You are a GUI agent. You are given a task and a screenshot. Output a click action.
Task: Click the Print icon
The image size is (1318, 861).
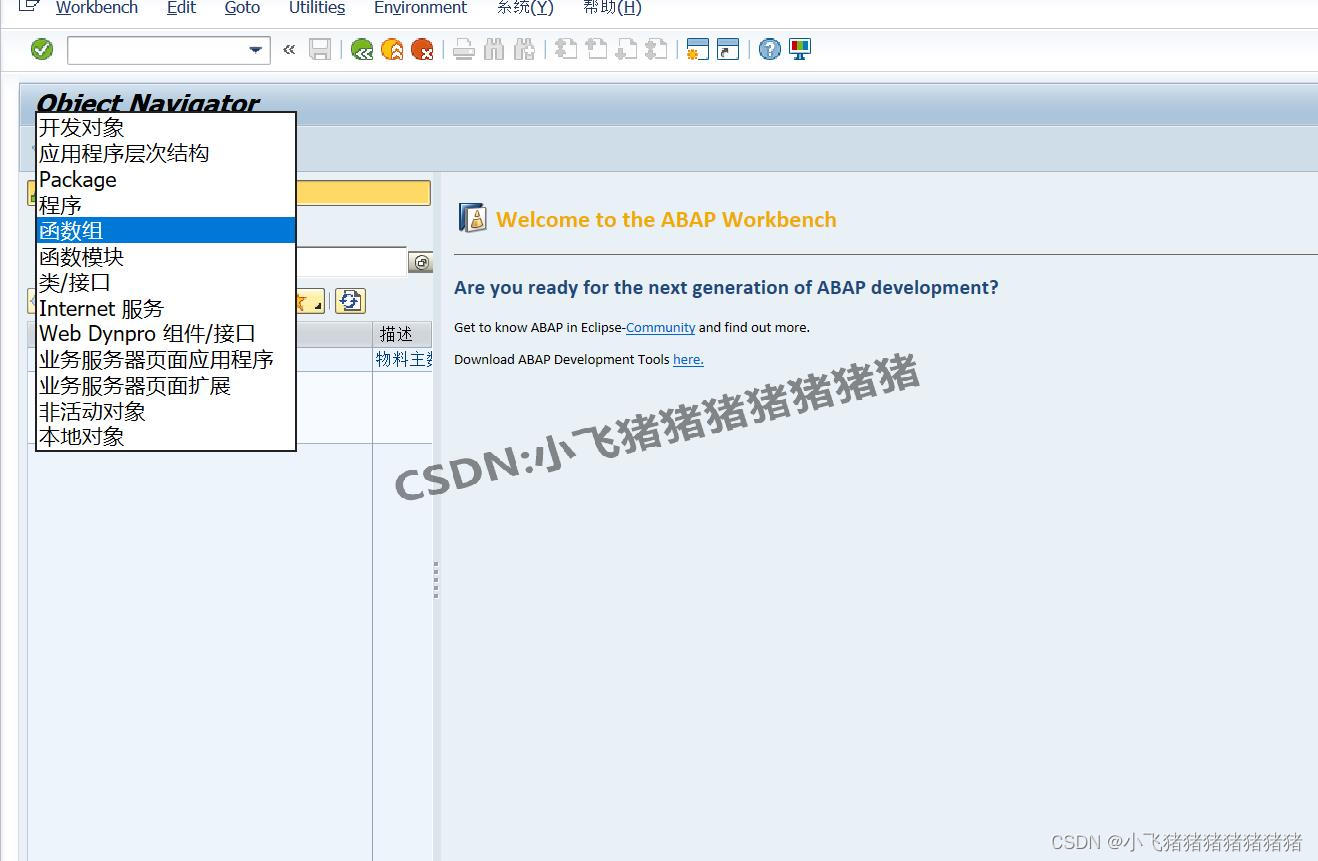[464, 49]
